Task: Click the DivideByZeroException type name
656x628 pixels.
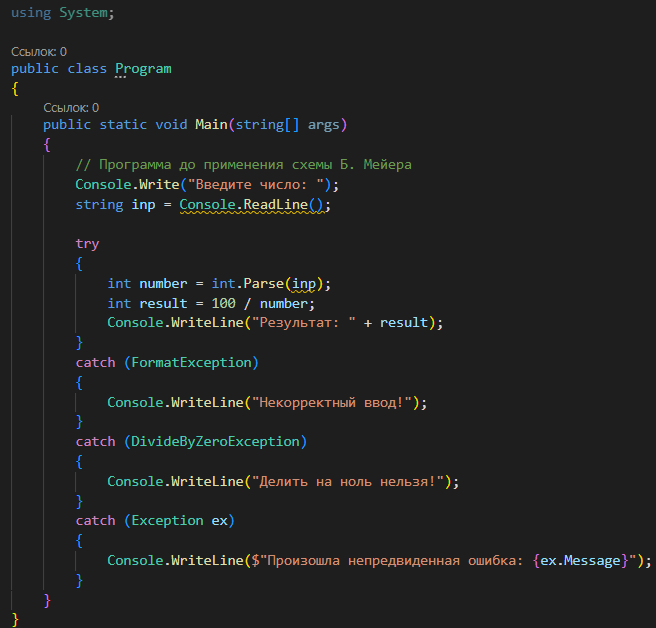Action: pos(215,442)
